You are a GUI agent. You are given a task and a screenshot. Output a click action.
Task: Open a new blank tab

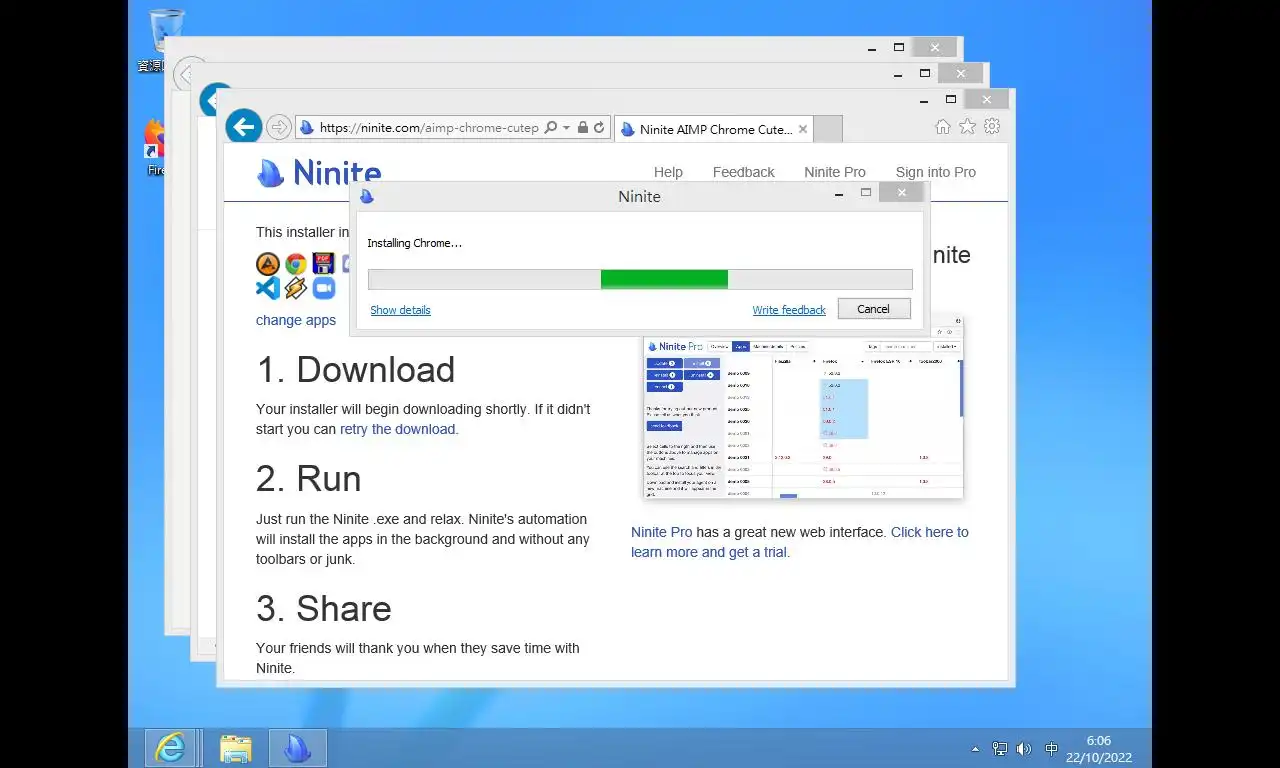[x=828, y=129]
